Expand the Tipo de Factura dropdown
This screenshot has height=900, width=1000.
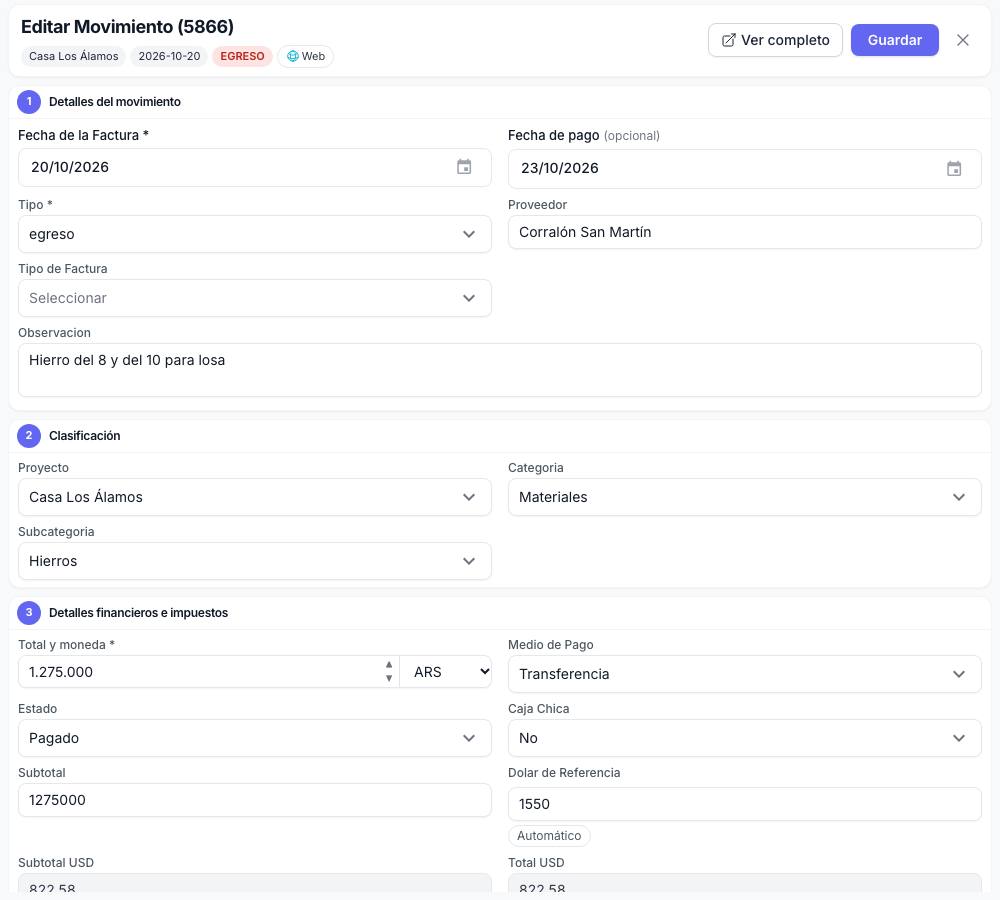(x=254, y=298)
